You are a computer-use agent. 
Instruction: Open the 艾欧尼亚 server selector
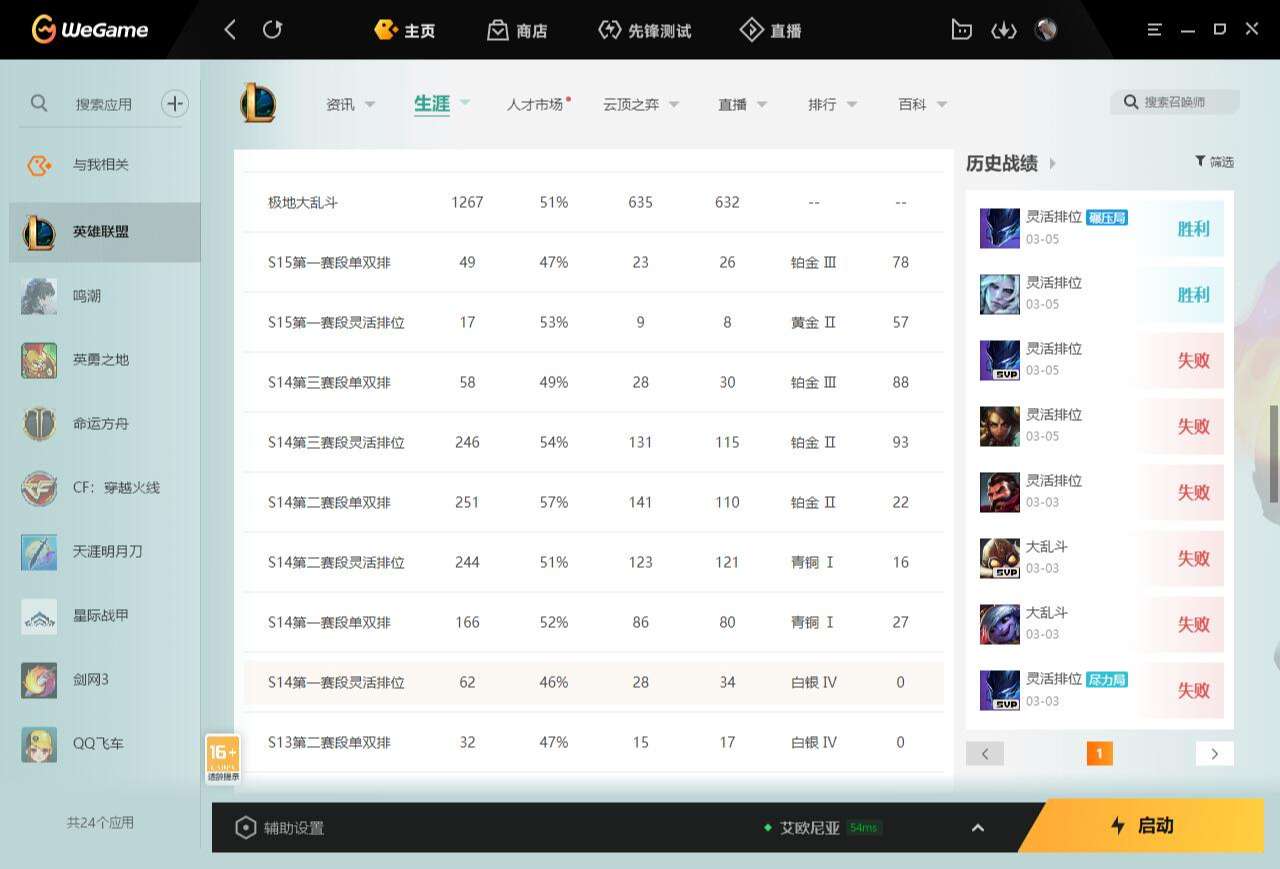(x=822, y=828)
